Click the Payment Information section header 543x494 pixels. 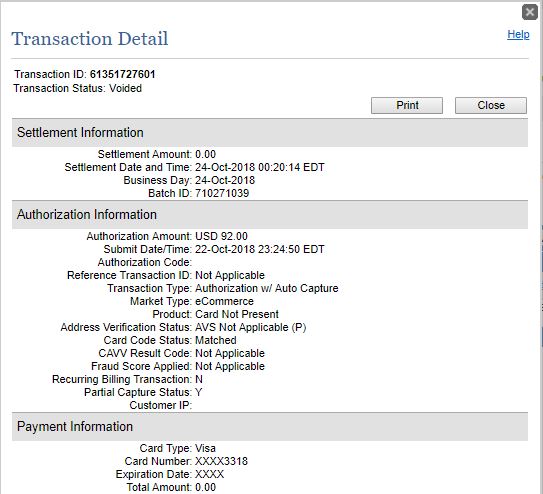[270, 426]
